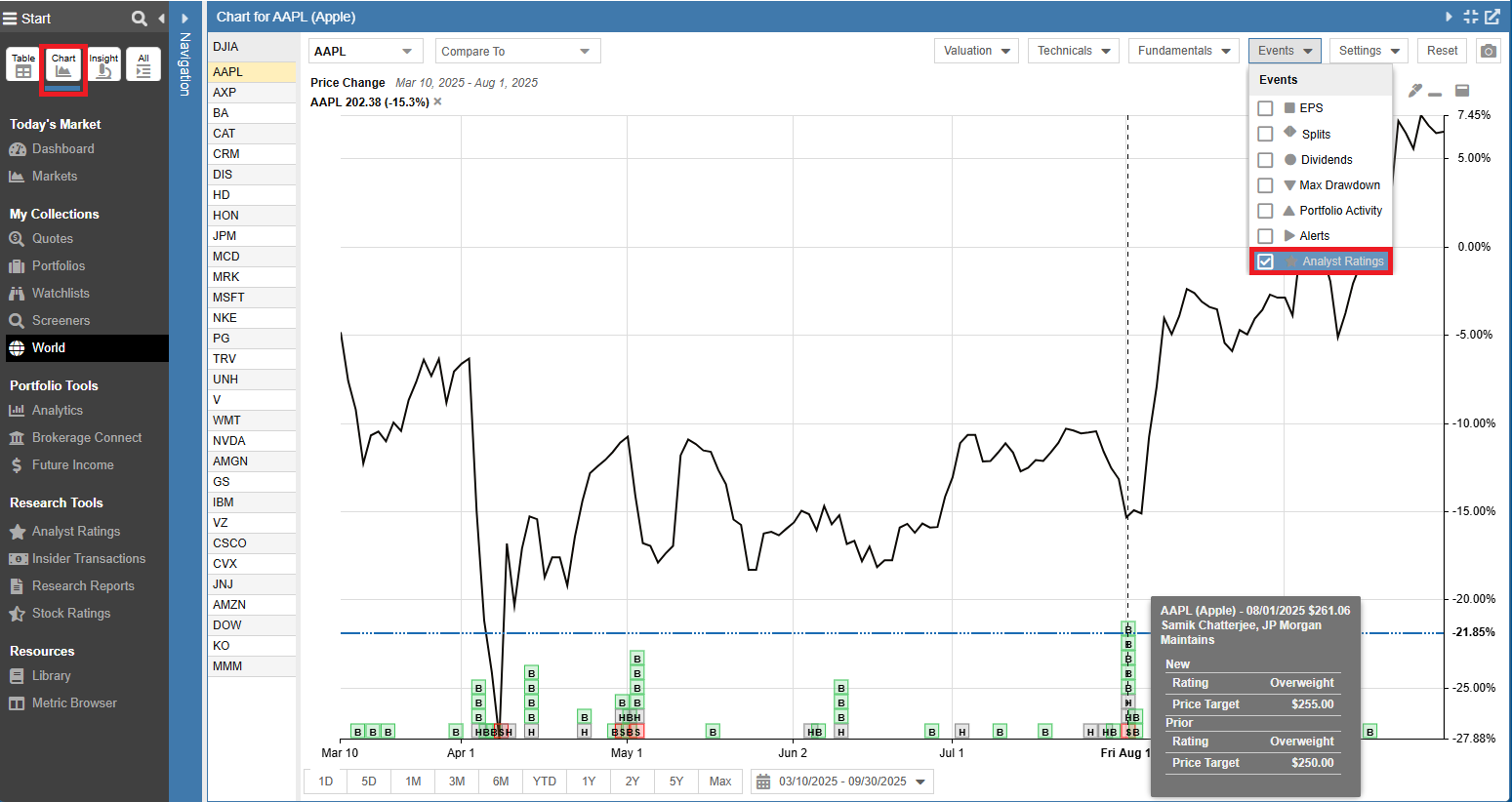Select the 5Y time range tab
Screen dimensions: 1512x802
click(x=676, y=782)
